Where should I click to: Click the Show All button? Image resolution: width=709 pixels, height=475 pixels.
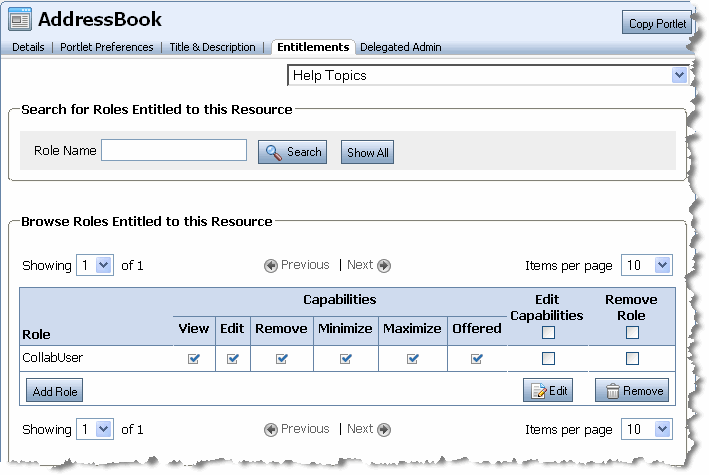click(x=367, y=152)
